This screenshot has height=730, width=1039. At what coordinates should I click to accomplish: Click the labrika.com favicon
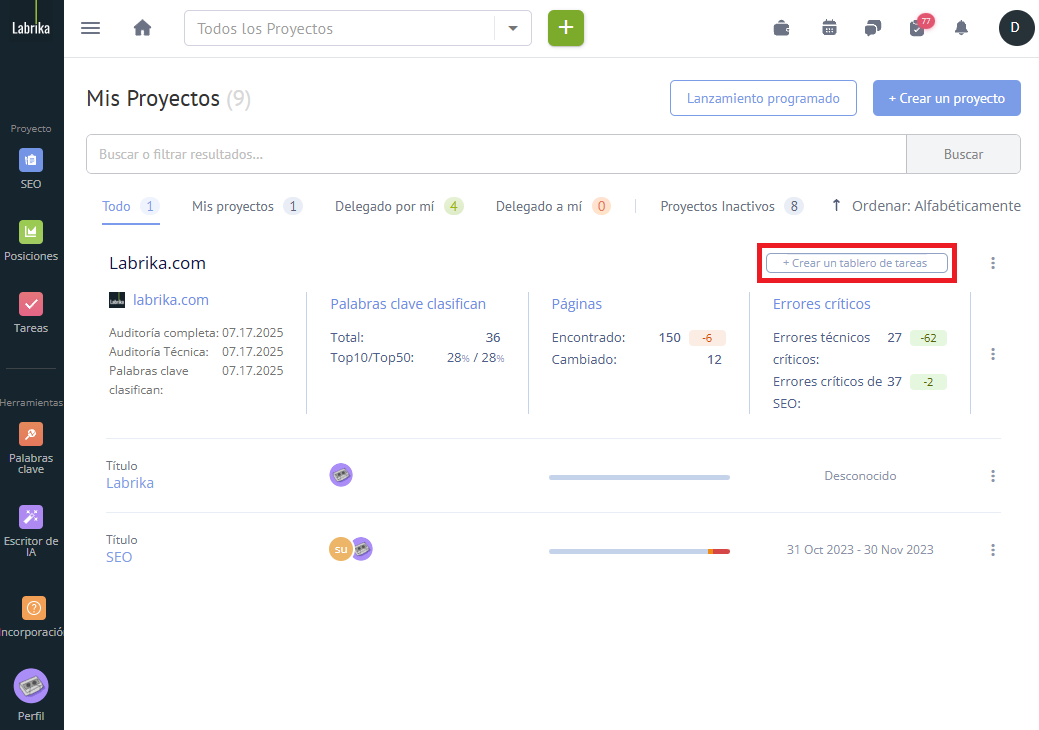(117, 300)
